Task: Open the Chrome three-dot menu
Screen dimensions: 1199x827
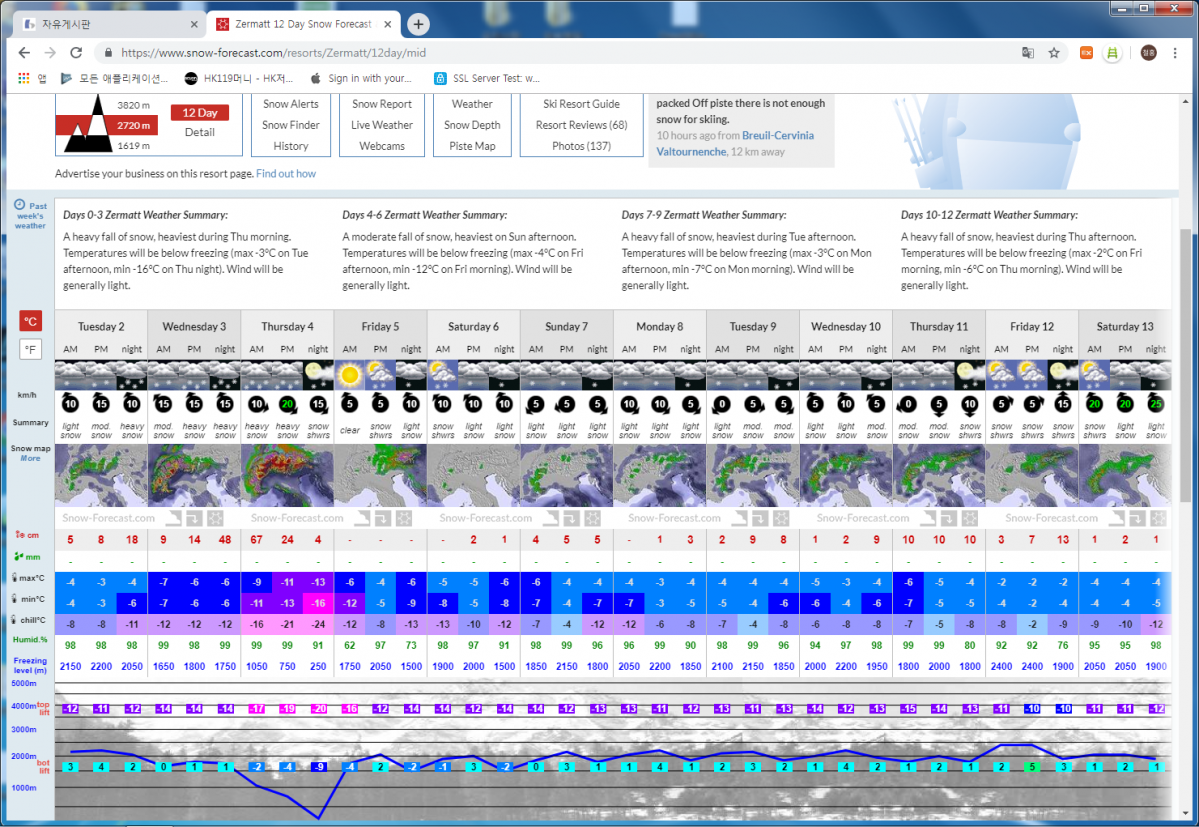Action: (x=1175, y=53)
